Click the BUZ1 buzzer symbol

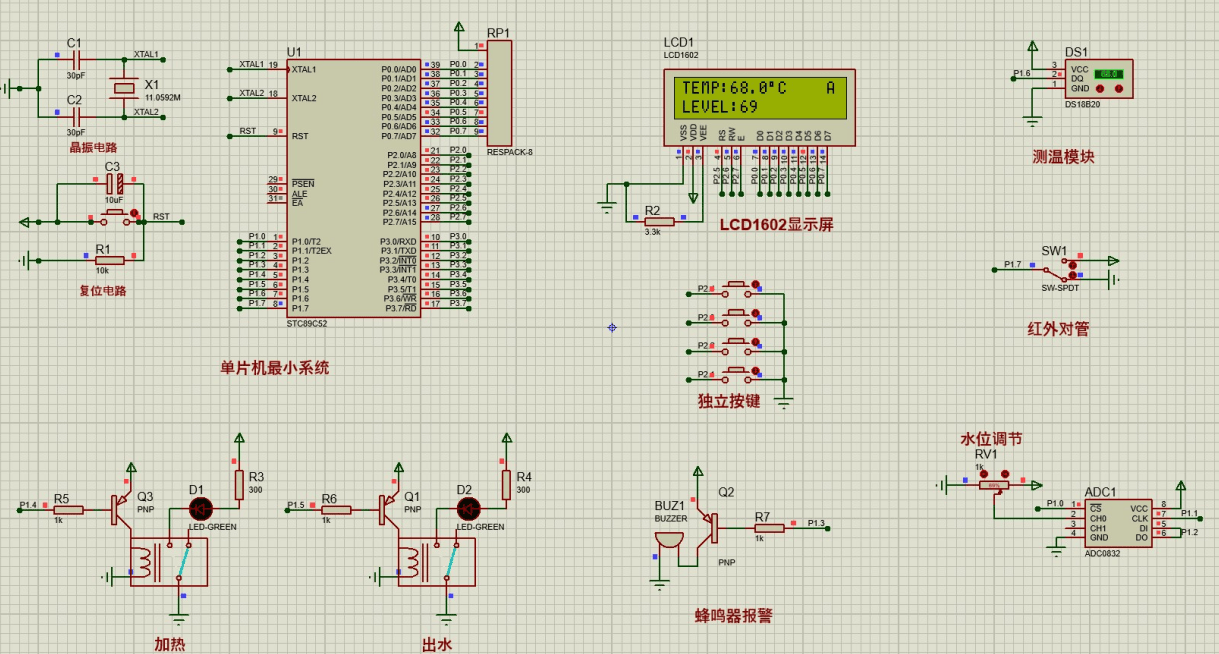pyautogui.click(x=667, y=541)
